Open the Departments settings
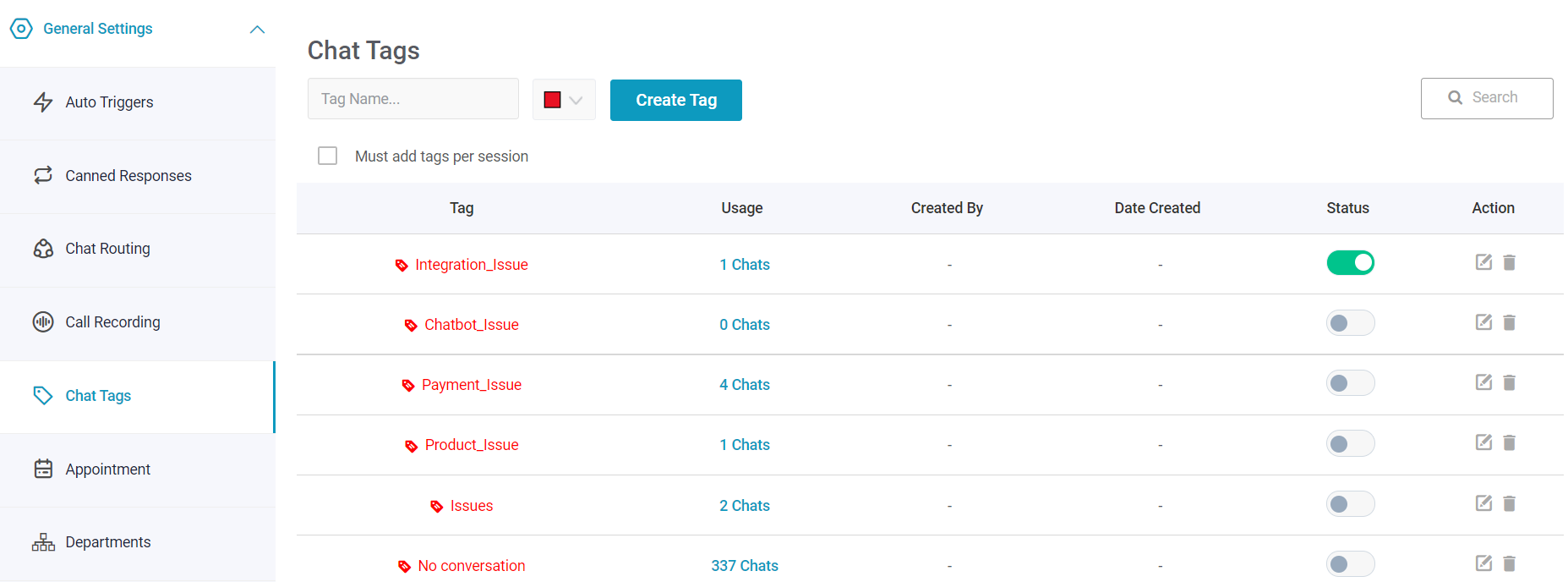 [x=138, y=543]
